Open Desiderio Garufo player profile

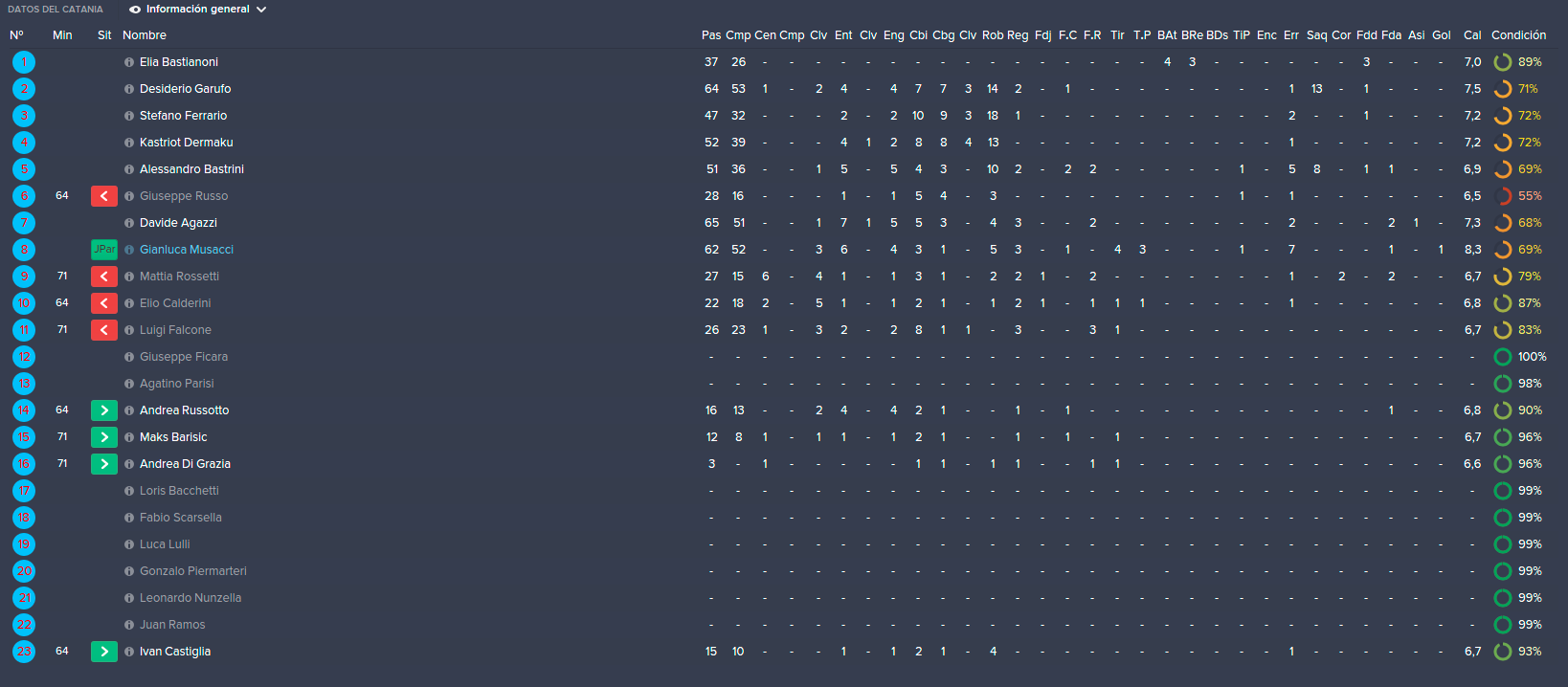click(186, 89)
